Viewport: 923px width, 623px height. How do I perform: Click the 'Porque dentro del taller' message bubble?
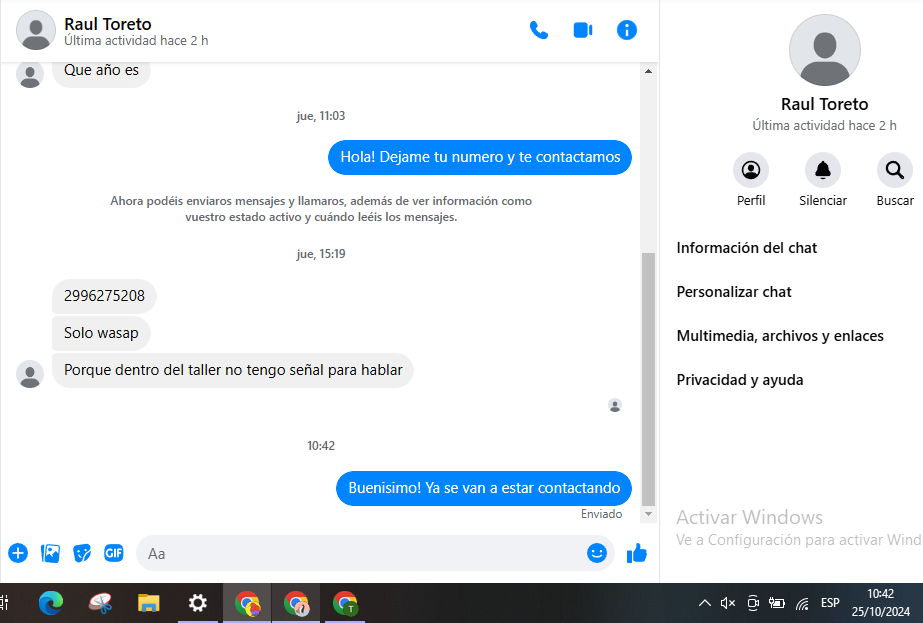tap(233, 370)
